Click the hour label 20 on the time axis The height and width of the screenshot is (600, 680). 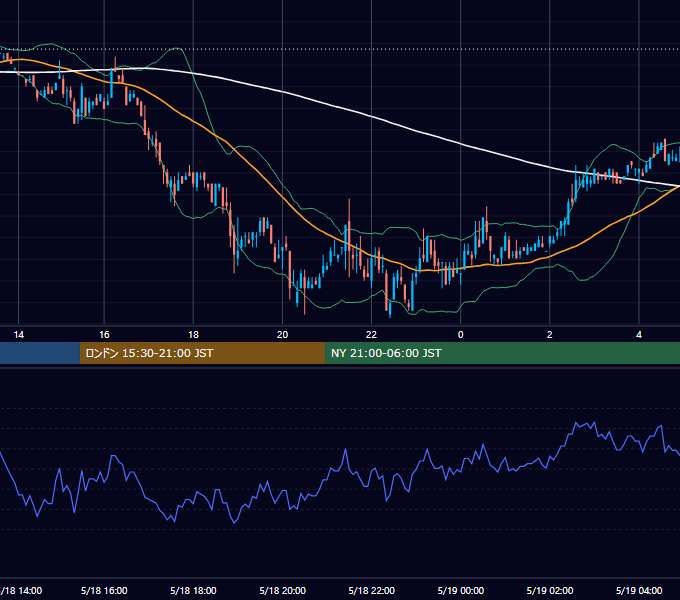click(x=282, y=335)
